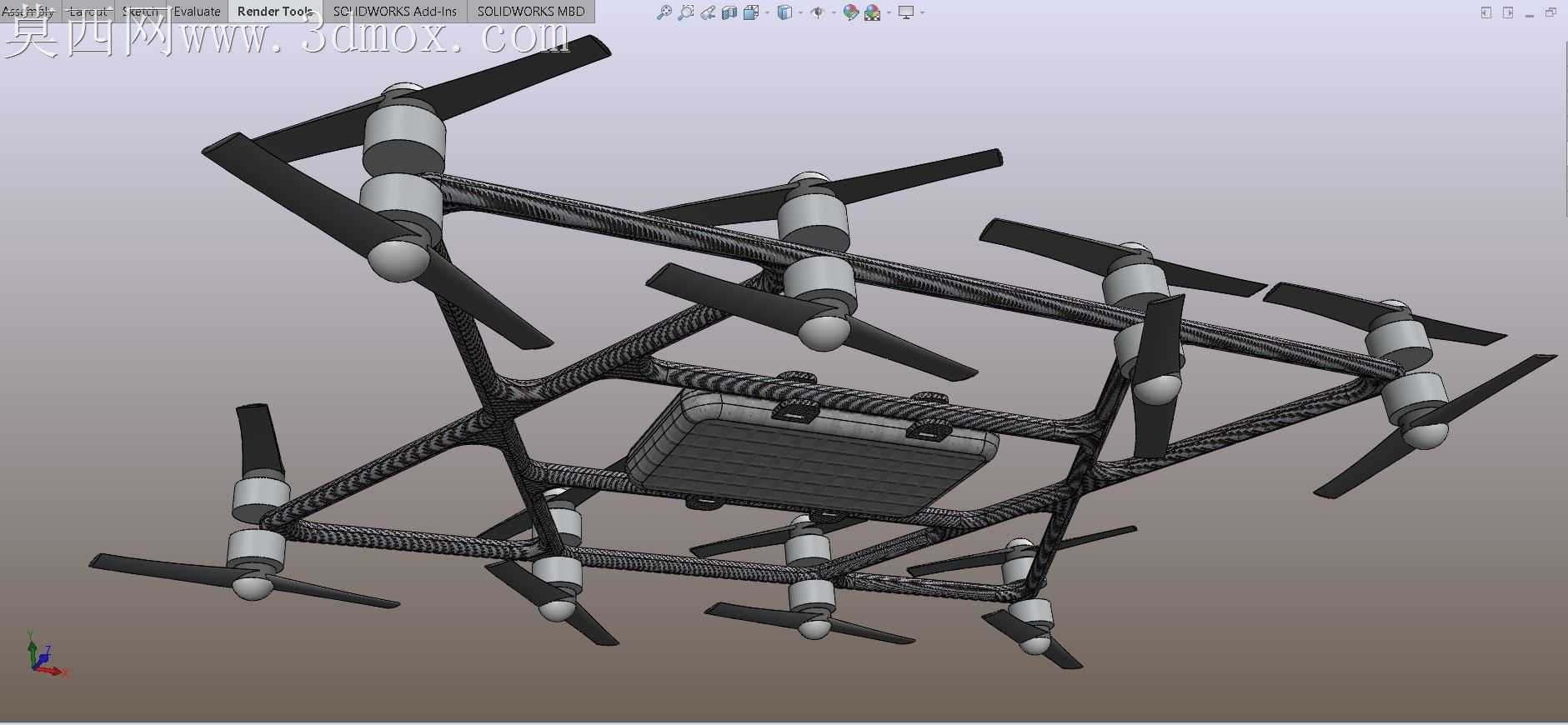1568x725 pixels.
Task: Open the Display Style dropdown arrow
Action: (x=800, y=12)
